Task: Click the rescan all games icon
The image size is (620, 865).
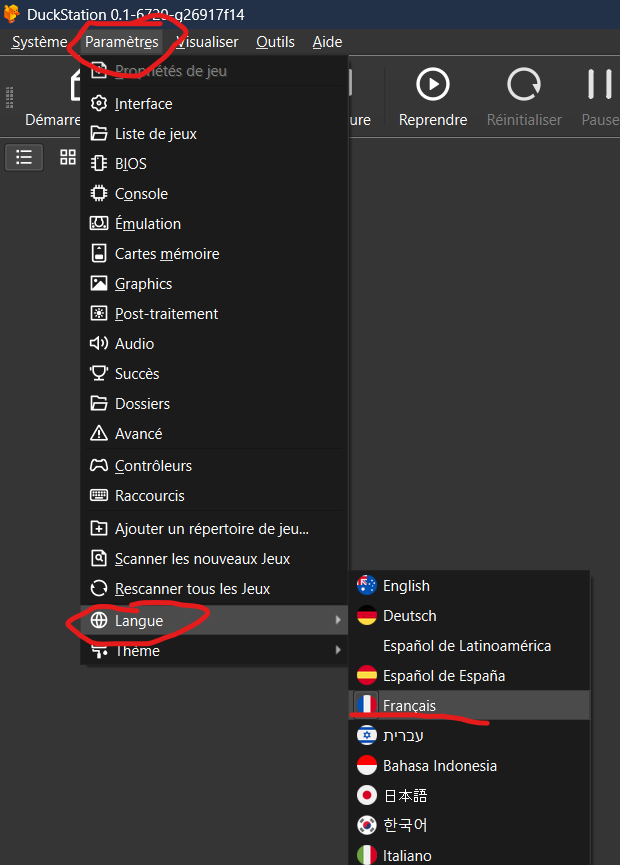Action: (x=99, y=589)
